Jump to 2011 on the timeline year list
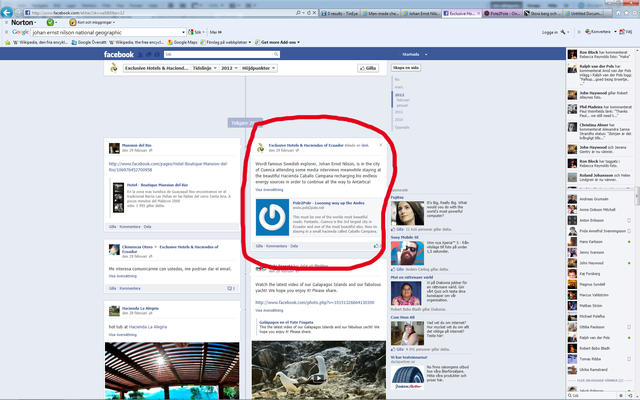Viewport: 640px width, 400px height. pos(399,112)
